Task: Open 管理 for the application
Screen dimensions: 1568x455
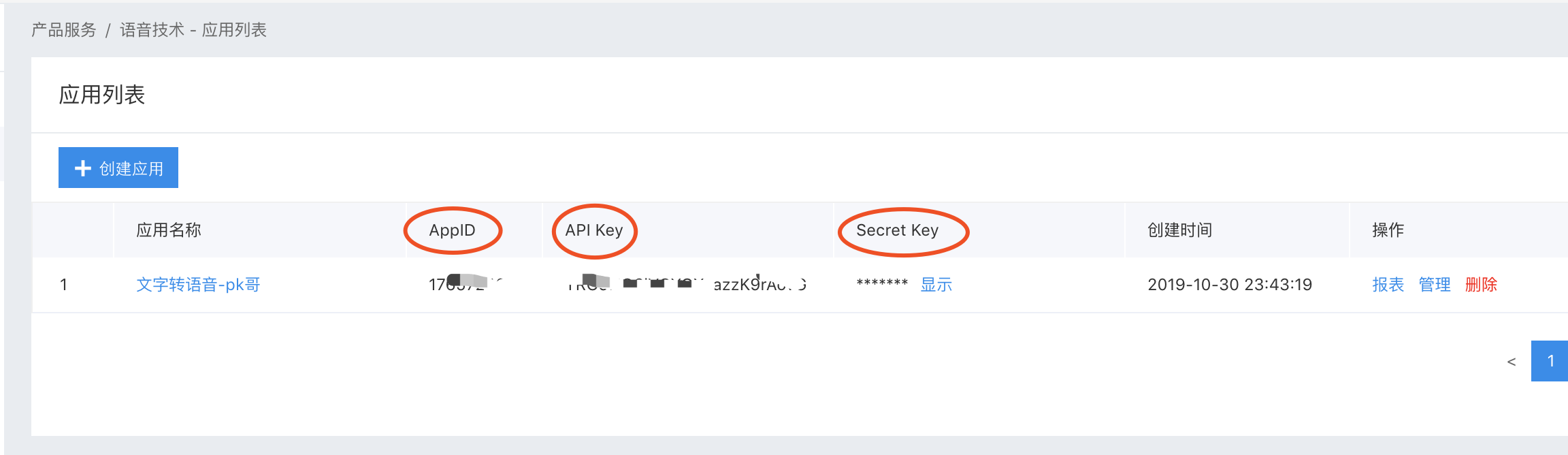Action: [1435, 285]
